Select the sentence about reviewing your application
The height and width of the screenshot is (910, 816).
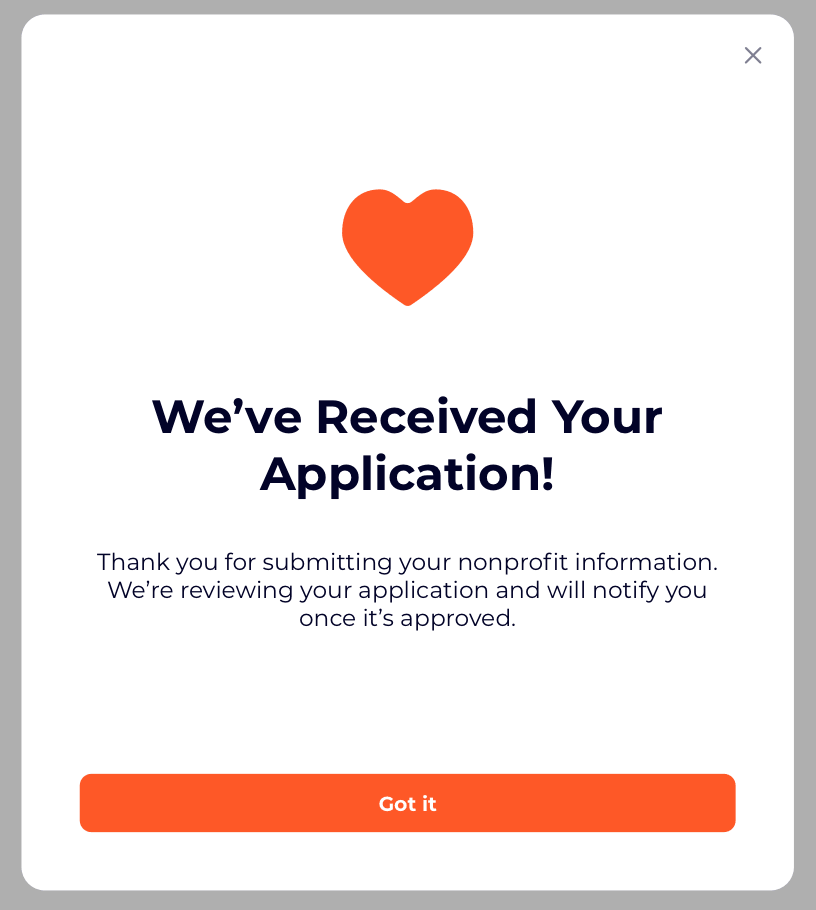coord(408,590)
